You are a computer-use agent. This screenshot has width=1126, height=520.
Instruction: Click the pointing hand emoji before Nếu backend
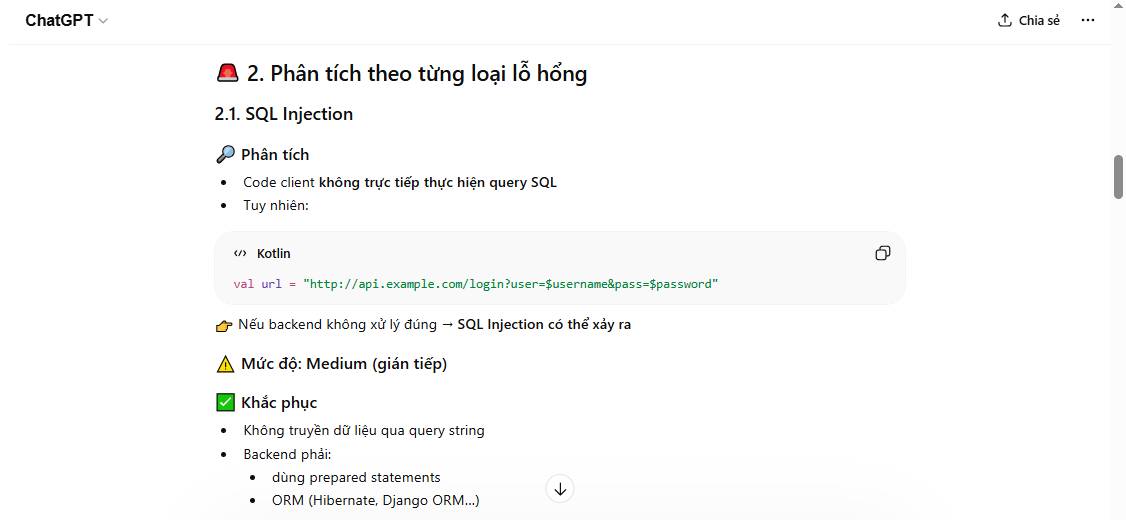click(x=224, y=325)
